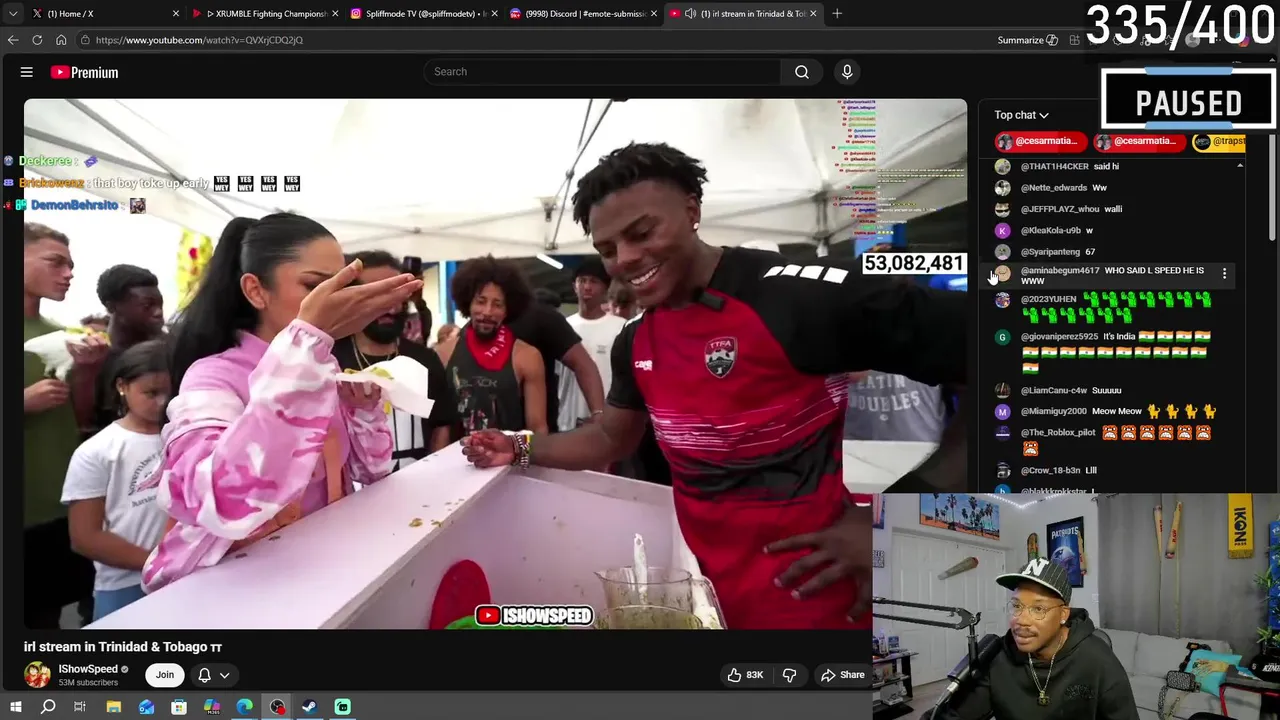
Task: Open Task View on the taskbar
Action: 80,707
